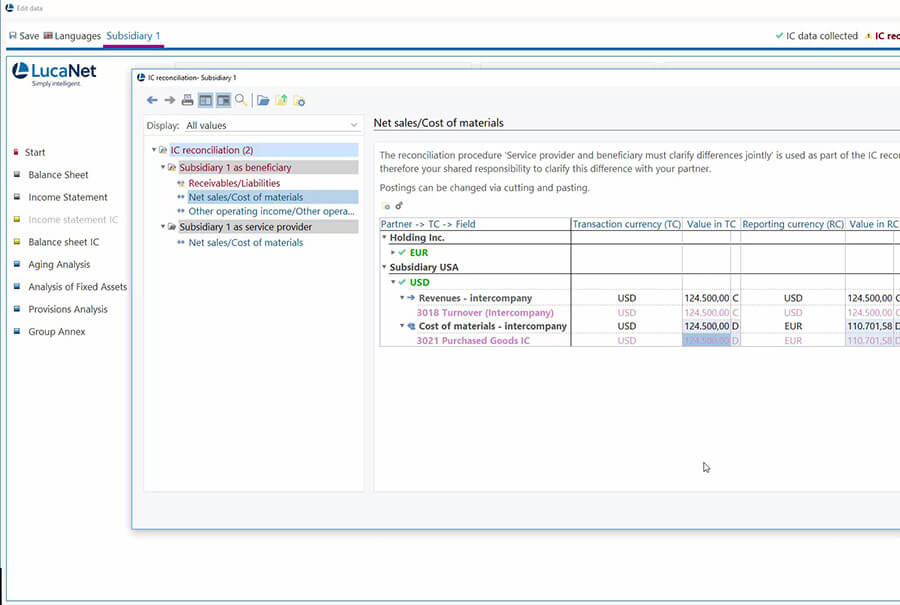Select the 3021 Purchased Goods IC row

click(473, 340)
